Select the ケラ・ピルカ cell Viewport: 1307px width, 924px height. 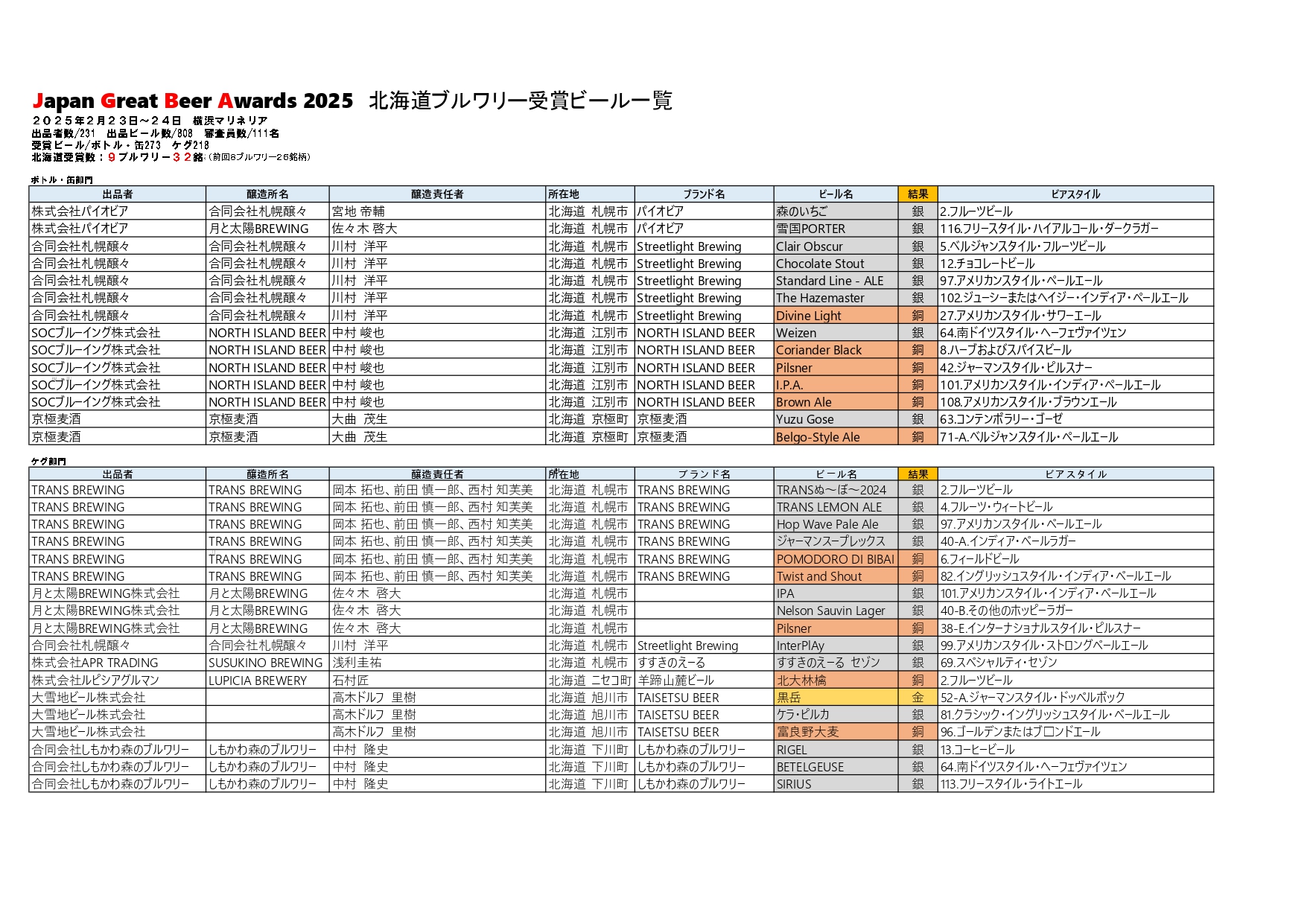836,715
